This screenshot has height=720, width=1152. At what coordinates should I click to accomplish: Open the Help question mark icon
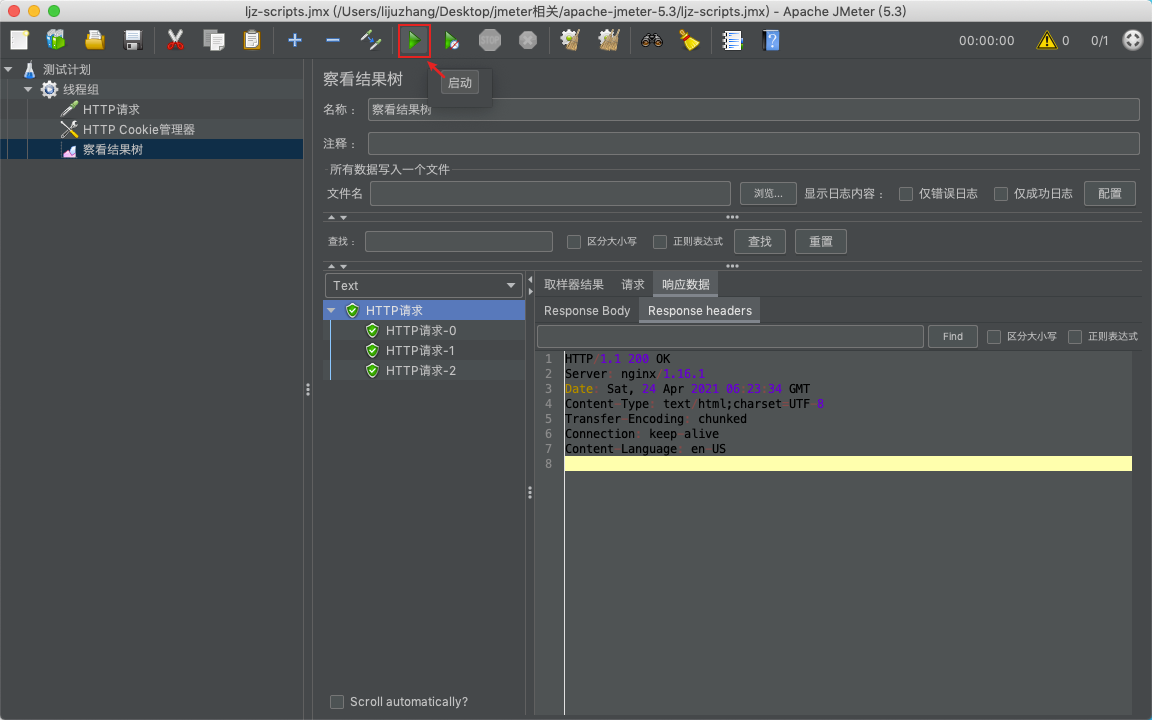click(770, 41)
